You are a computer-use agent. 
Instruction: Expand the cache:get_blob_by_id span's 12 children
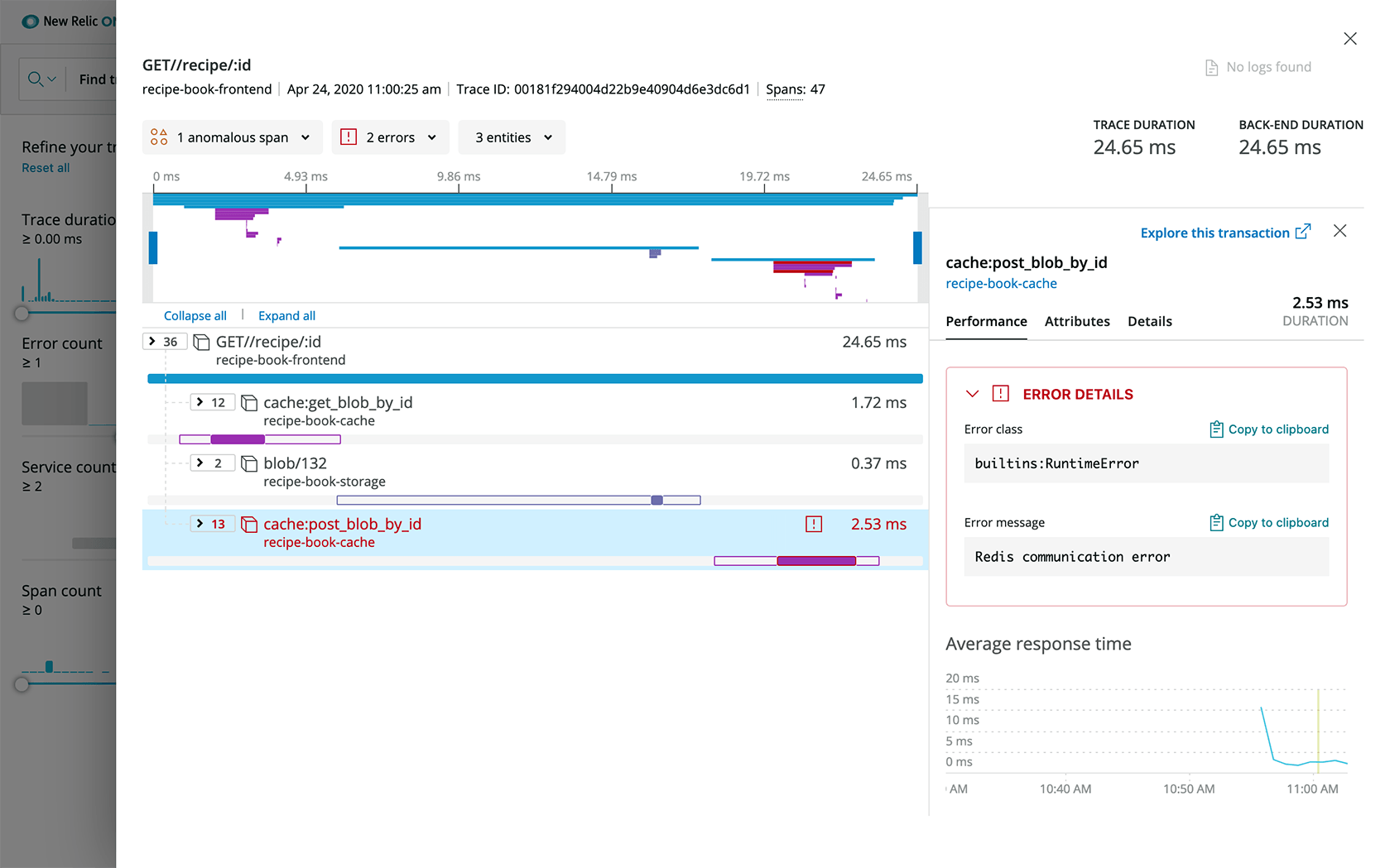pos(212,402)
